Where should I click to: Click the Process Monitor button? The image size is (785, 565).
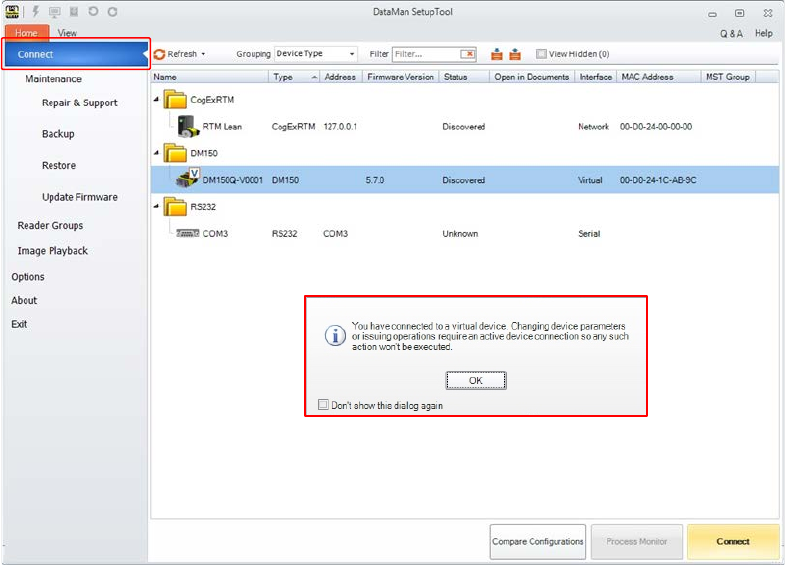637,541
